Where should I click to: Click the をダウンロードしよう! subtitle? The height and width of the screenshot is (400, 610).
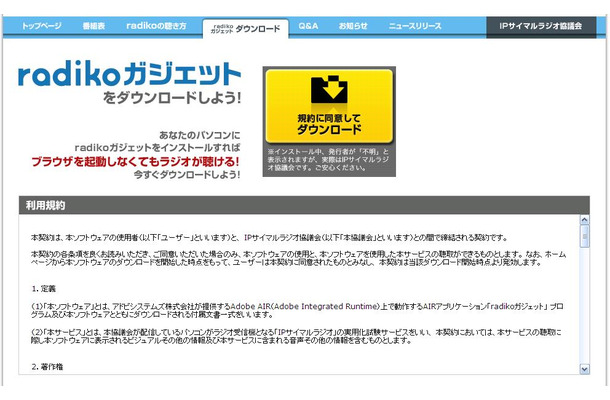172,98
